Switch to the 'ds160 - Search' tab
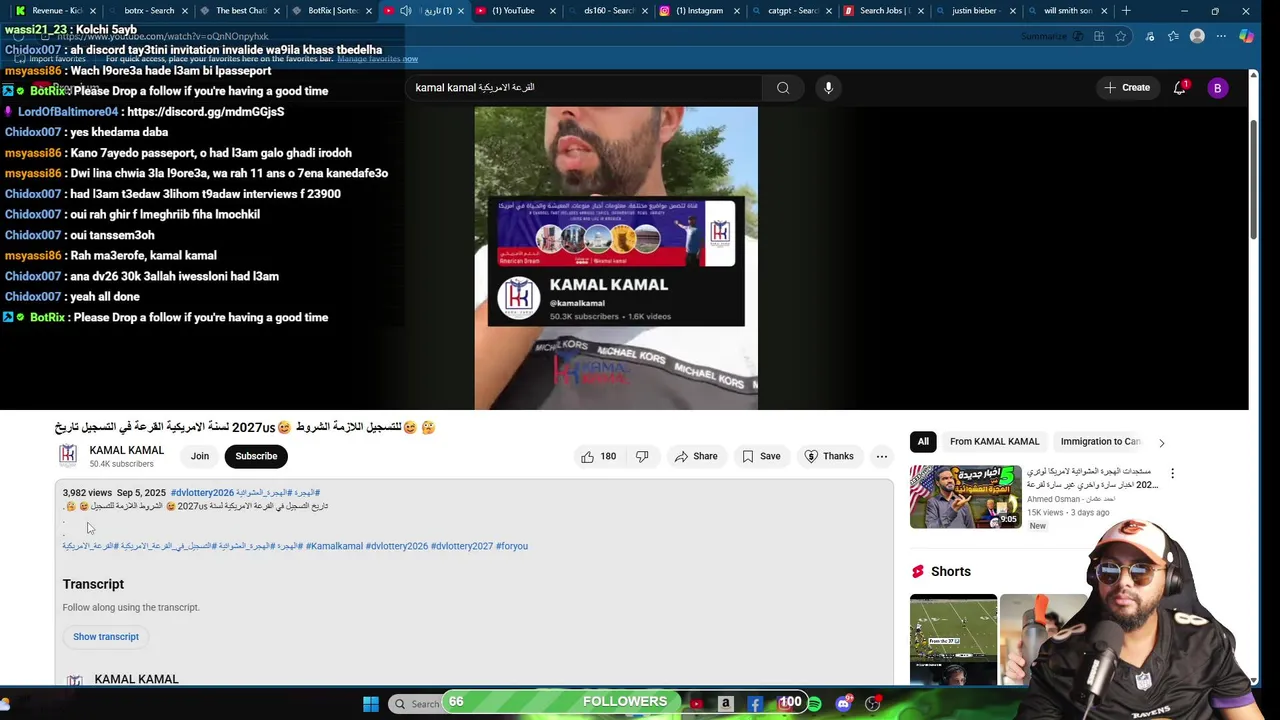Image resolution: width=1280 pixels, height=720 pixels. point(607,11)
